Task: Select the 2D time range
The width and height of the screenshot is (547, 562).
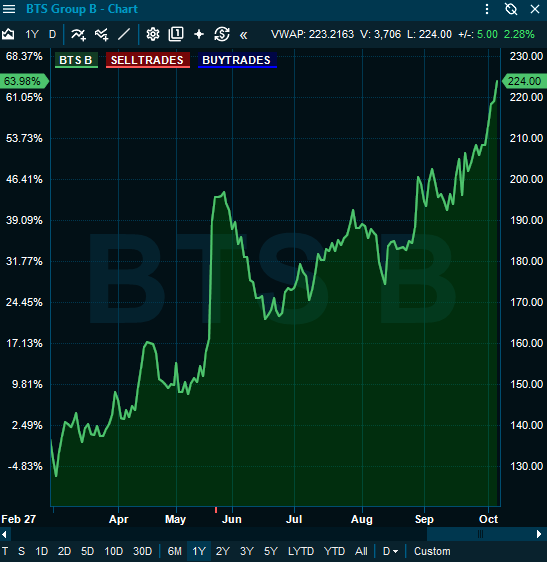Action: click(65, 551)
